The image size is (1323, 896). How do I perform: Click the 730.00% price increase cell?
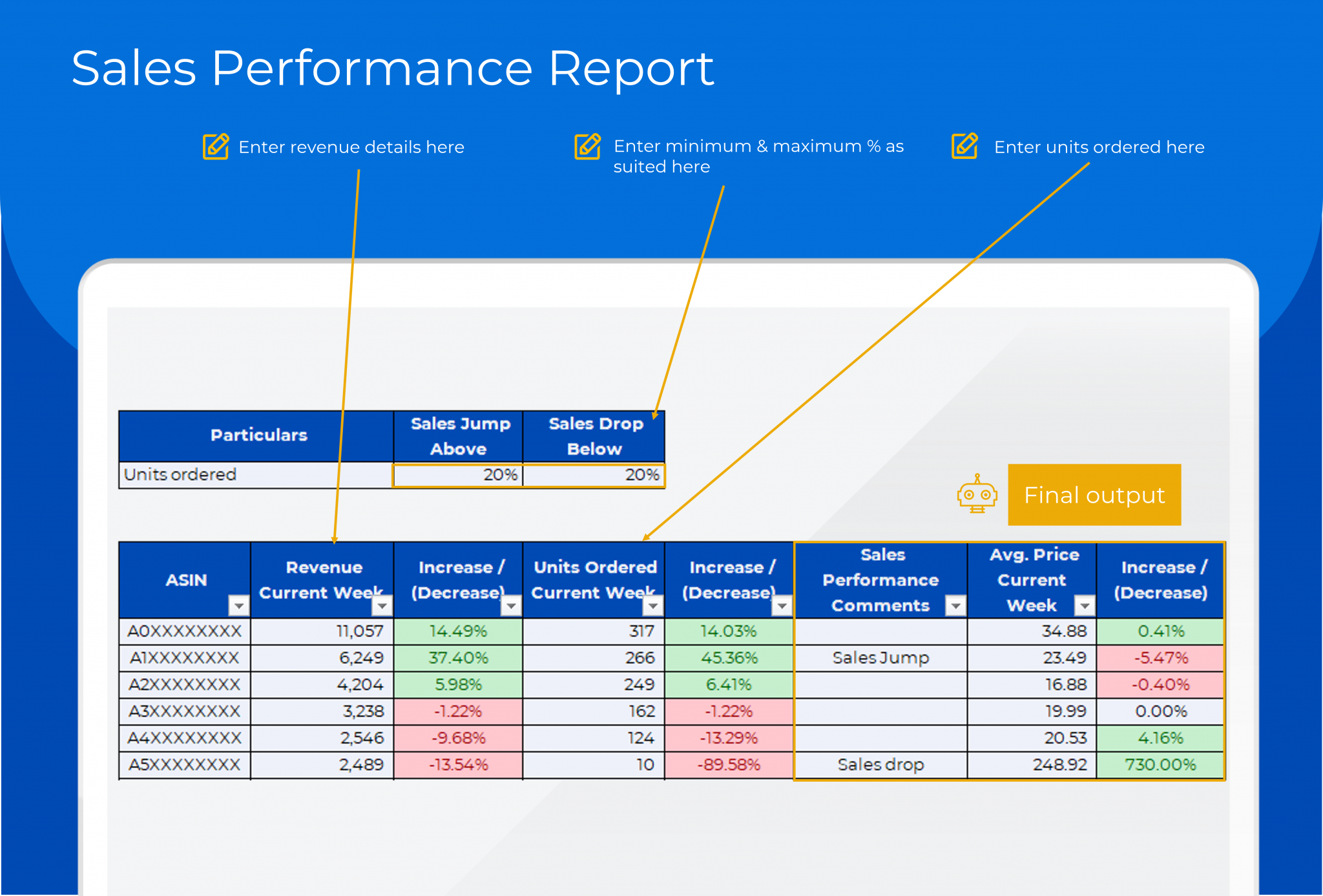tap(1160, 765)
